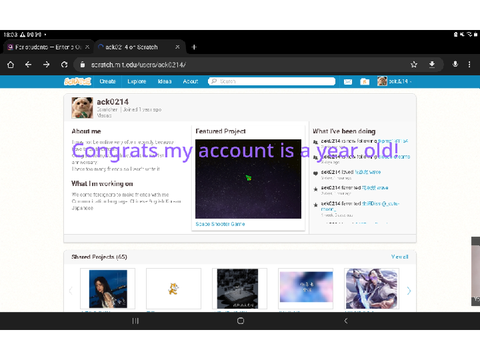Switch to the 'For students' browser tab
This screenshot has height=360, width=480.
pyautogui.click(x=48, y=47)
